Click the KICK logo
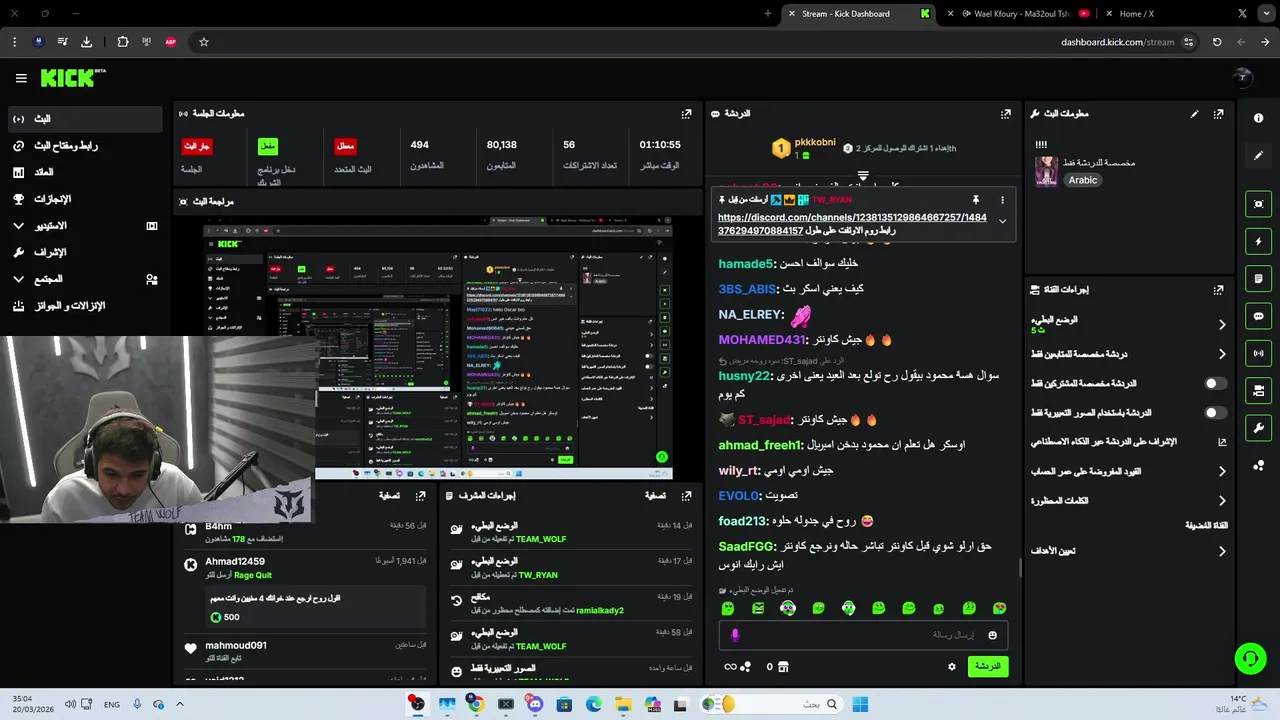 pos(73,78)
